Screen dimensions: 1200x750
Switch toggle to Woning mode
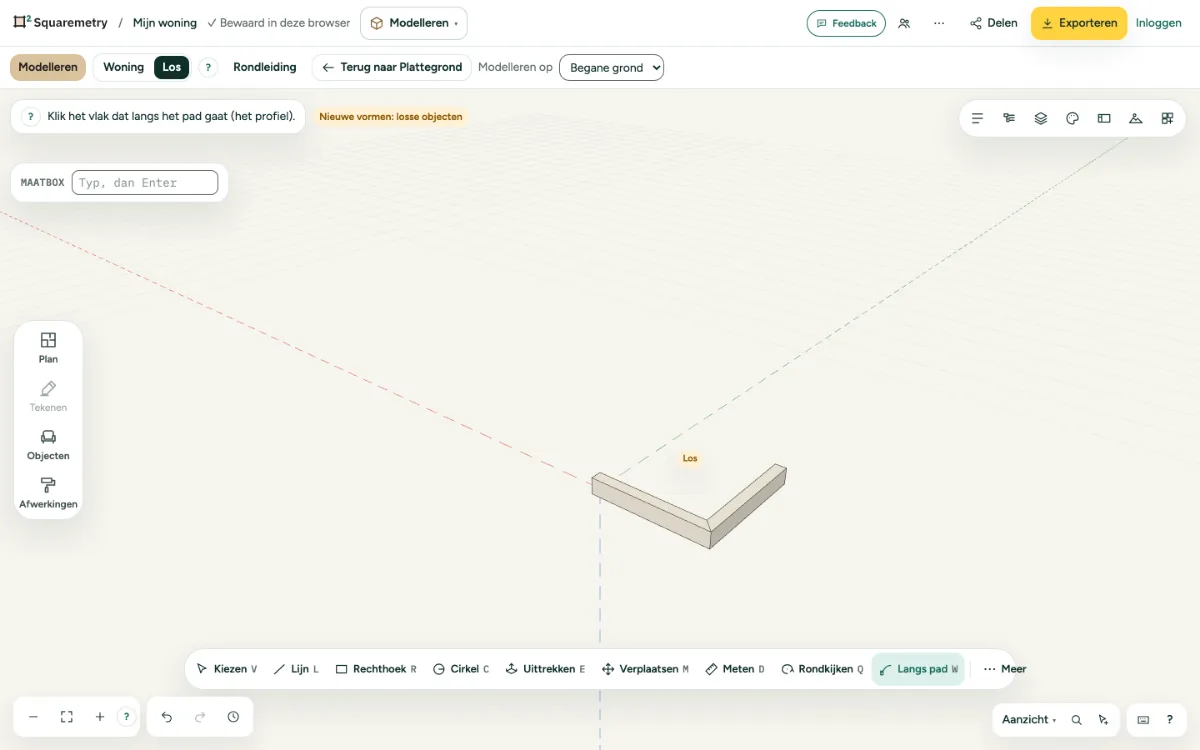[x=124, y=67]
